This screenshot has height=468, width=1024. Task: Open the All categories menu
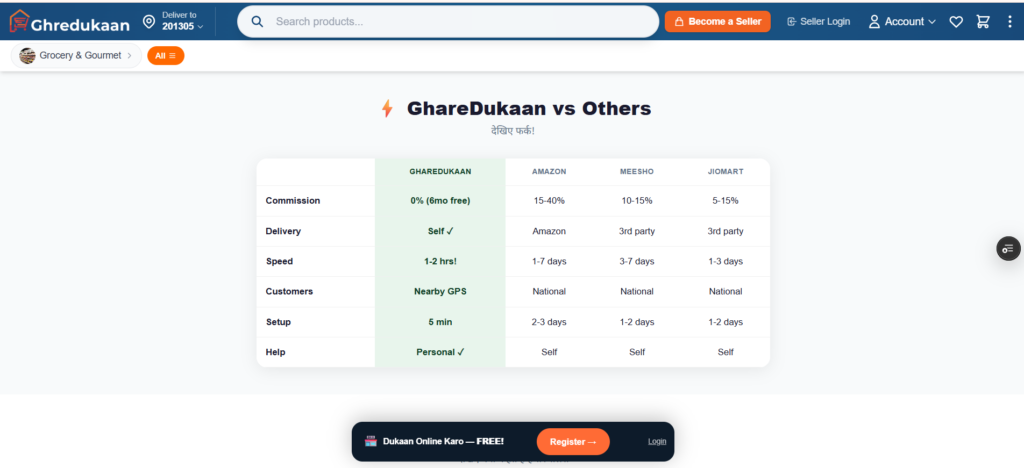[x=165, y=56]
